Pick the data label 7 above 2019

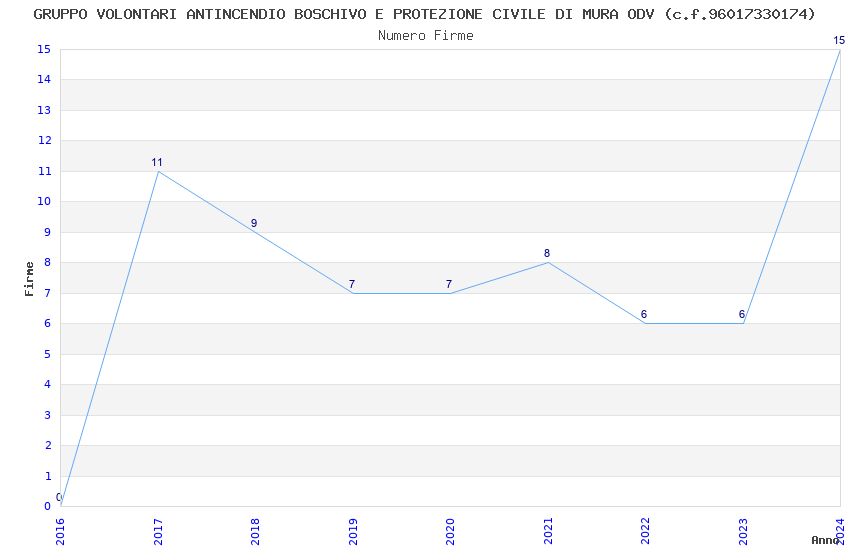[352, 284]
